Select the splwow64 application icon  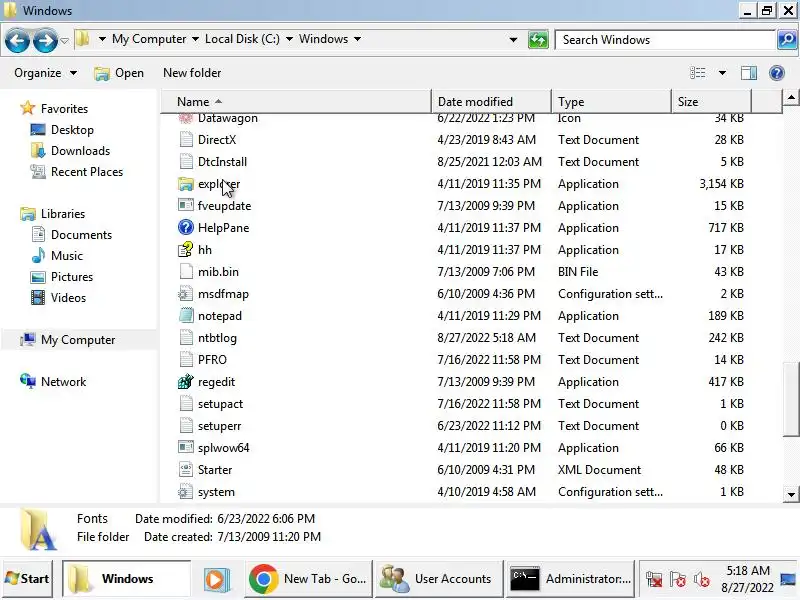click(x=186, y=447)
